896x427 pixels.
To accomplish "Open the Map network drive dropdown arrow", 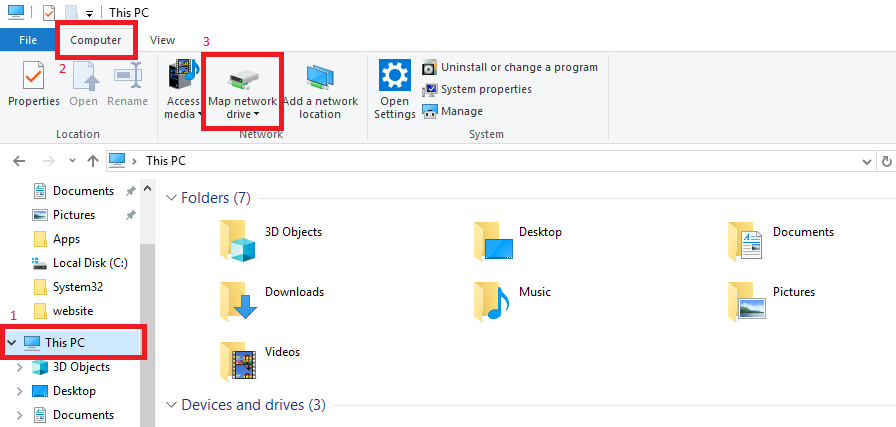I will click(256, 115).
